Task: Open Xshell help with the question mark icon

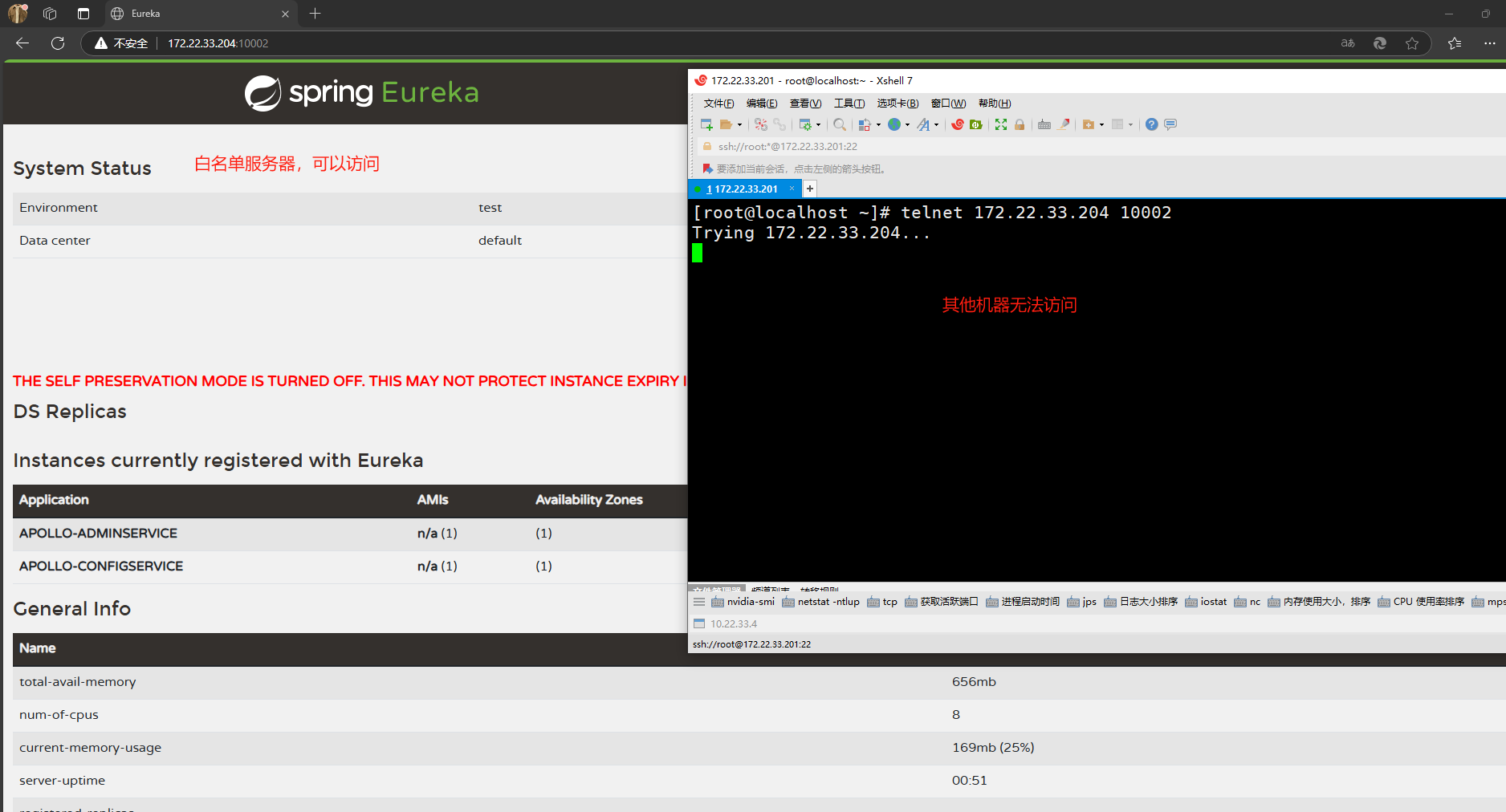Action: tap(1151, 124)
